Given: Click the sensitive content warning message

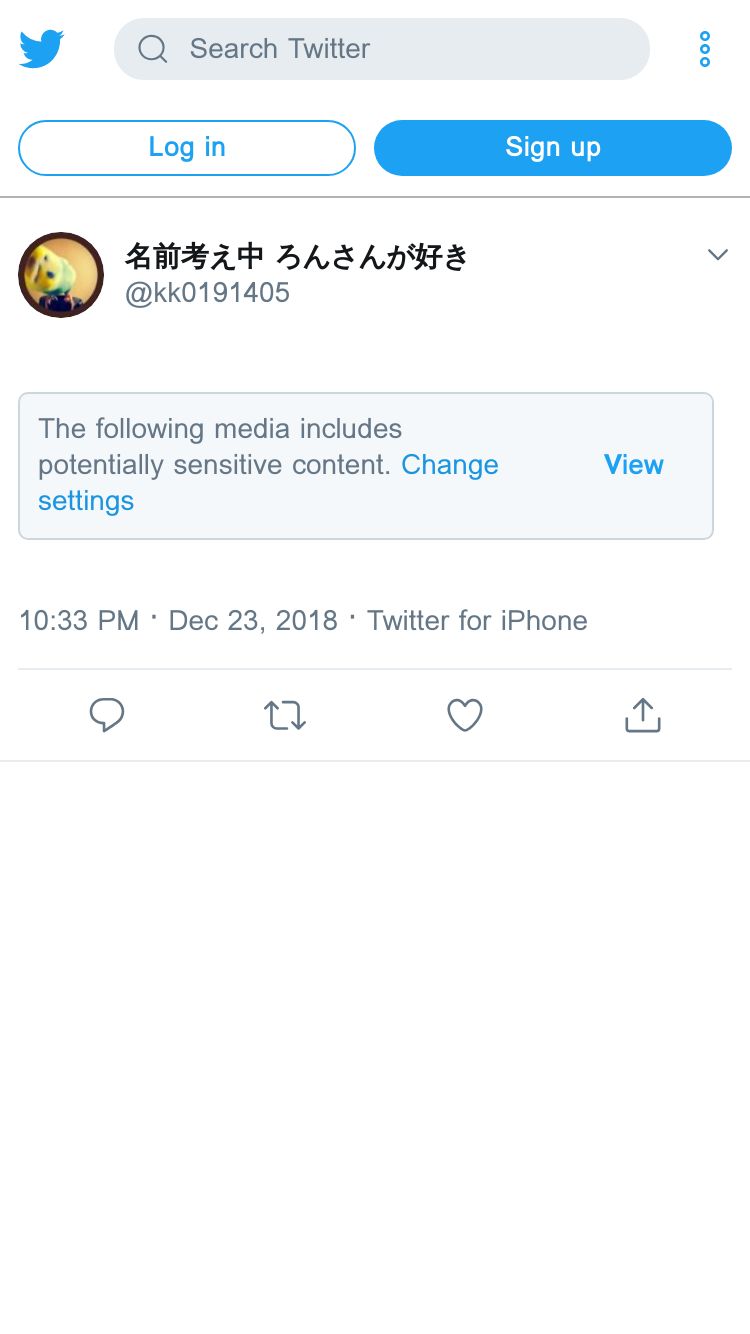Looking at the screenshot, I should [x=220, y=430].
